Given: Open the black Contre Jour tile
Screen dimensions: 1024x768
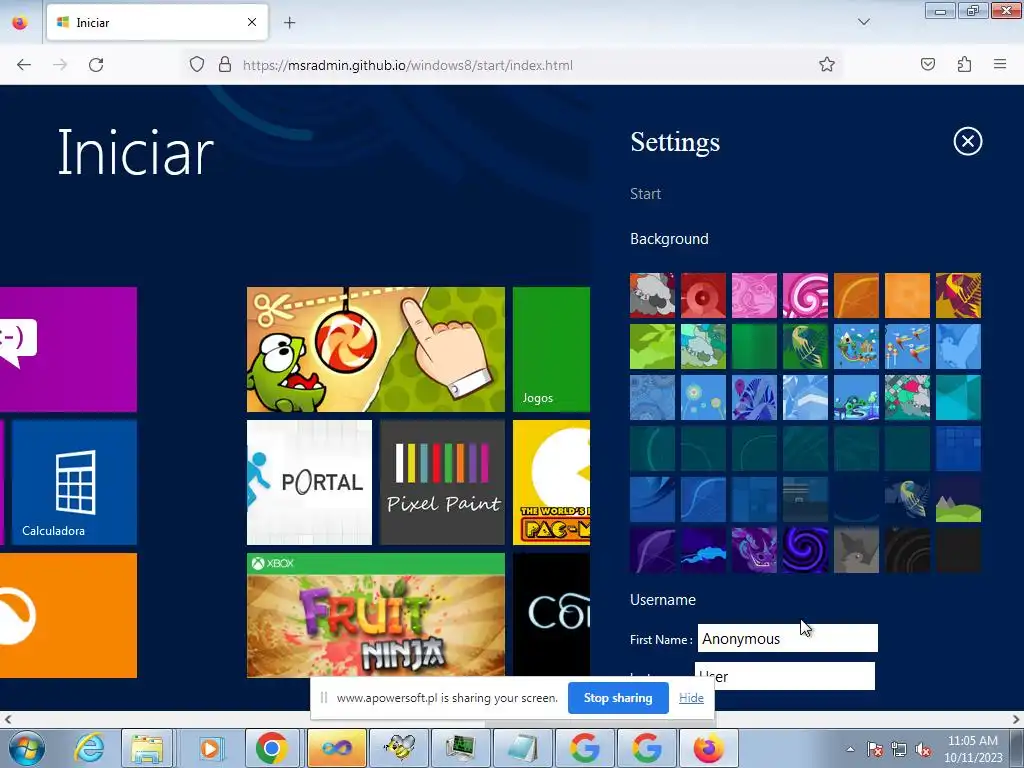Looking at the screenshot, I should click(x=551, y=615).
